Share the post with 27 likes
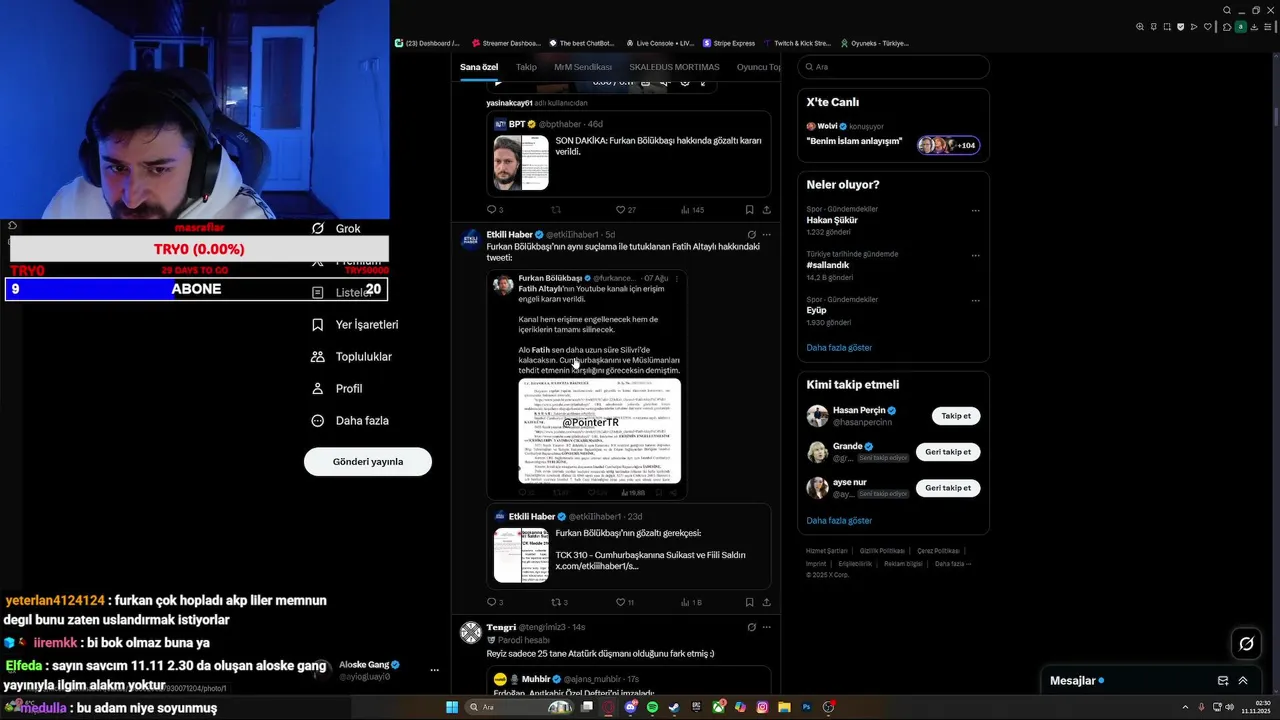Viewport: 1280px width, 720px height. coord(767,210)
